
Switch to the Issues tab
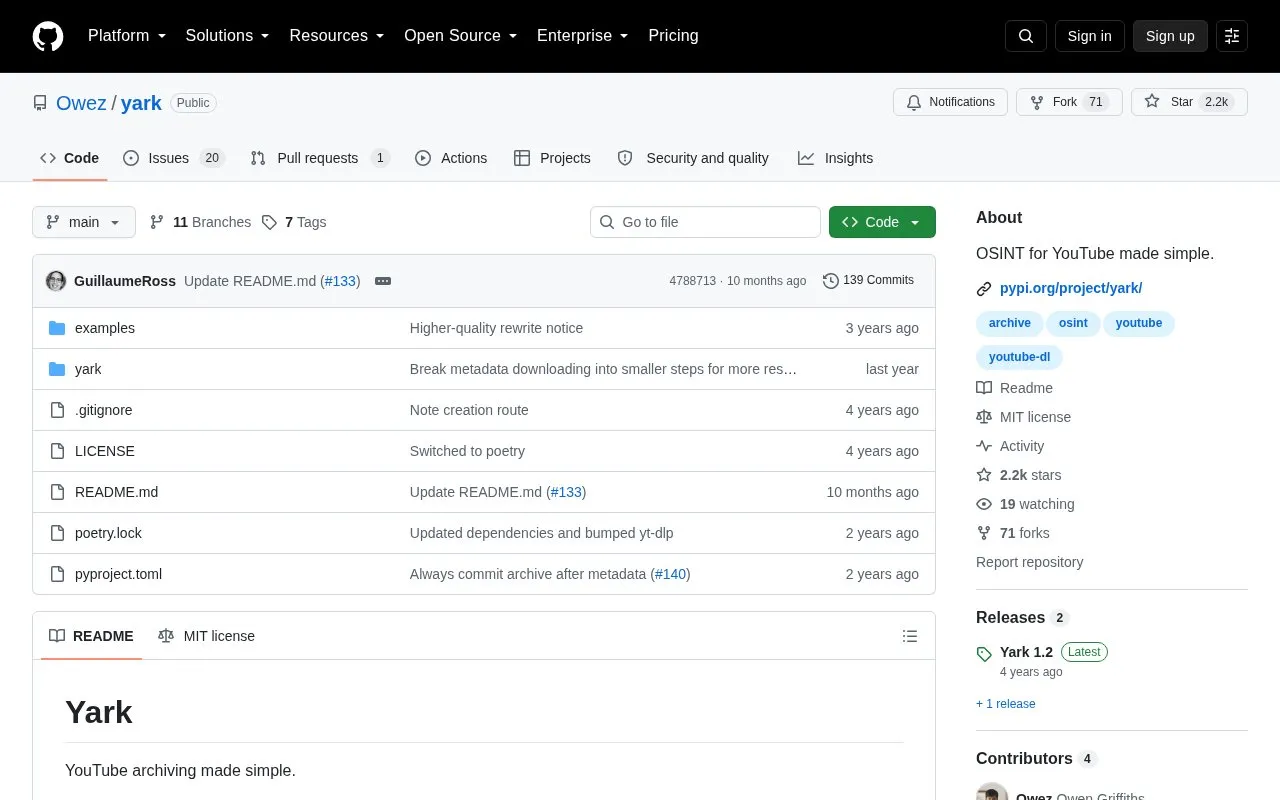click(174, 158)
